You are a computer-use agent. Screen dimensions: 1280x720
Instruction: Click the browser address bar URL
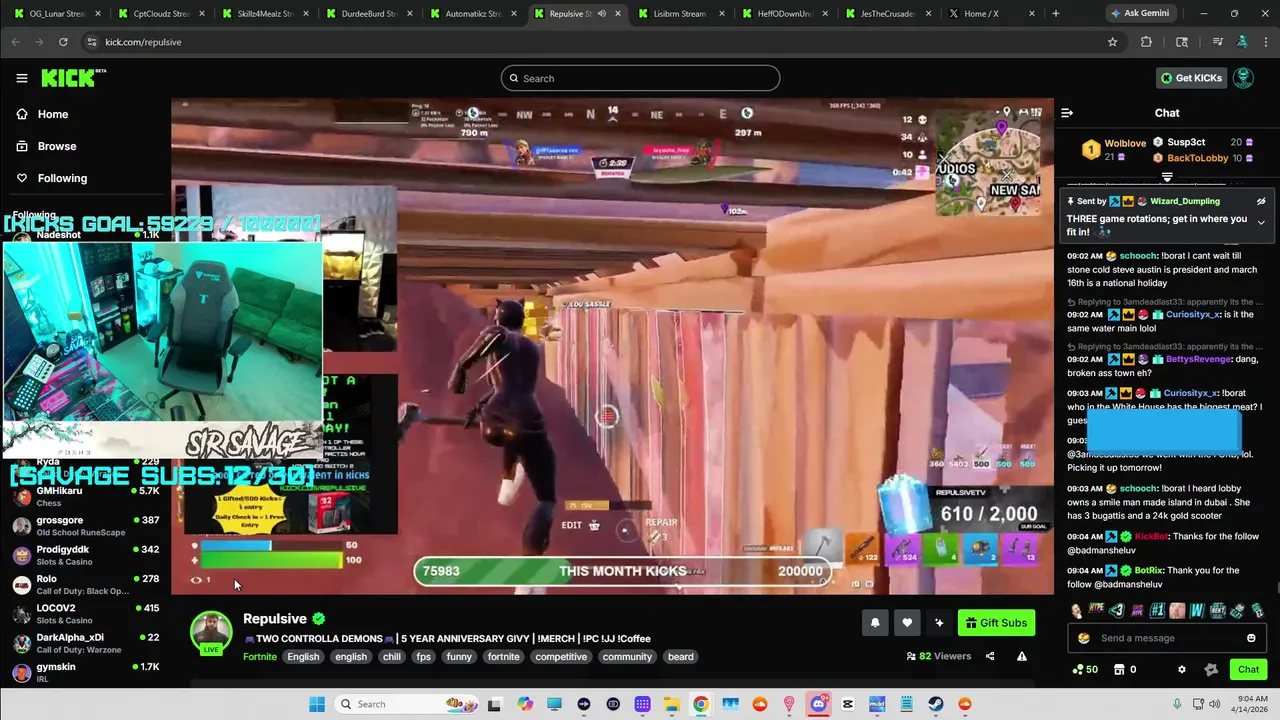pos(143,42)
